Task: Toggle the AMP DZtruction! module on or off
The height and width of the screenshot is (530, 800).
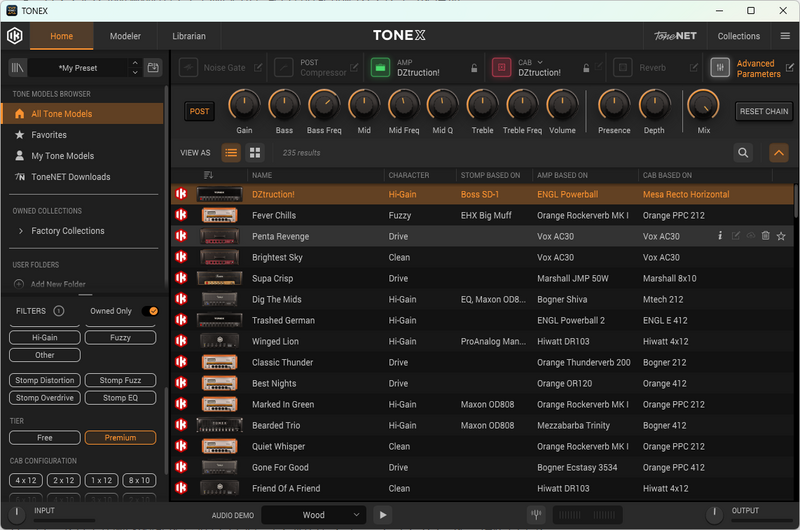Action: tap(380, 67)
